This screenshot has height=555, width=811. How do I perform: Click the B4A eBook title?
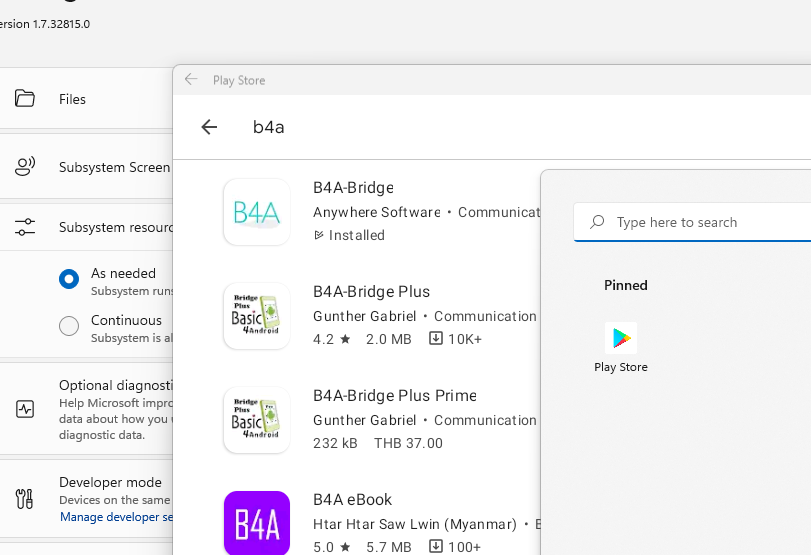pyautogui.click(x=352, y=500)
